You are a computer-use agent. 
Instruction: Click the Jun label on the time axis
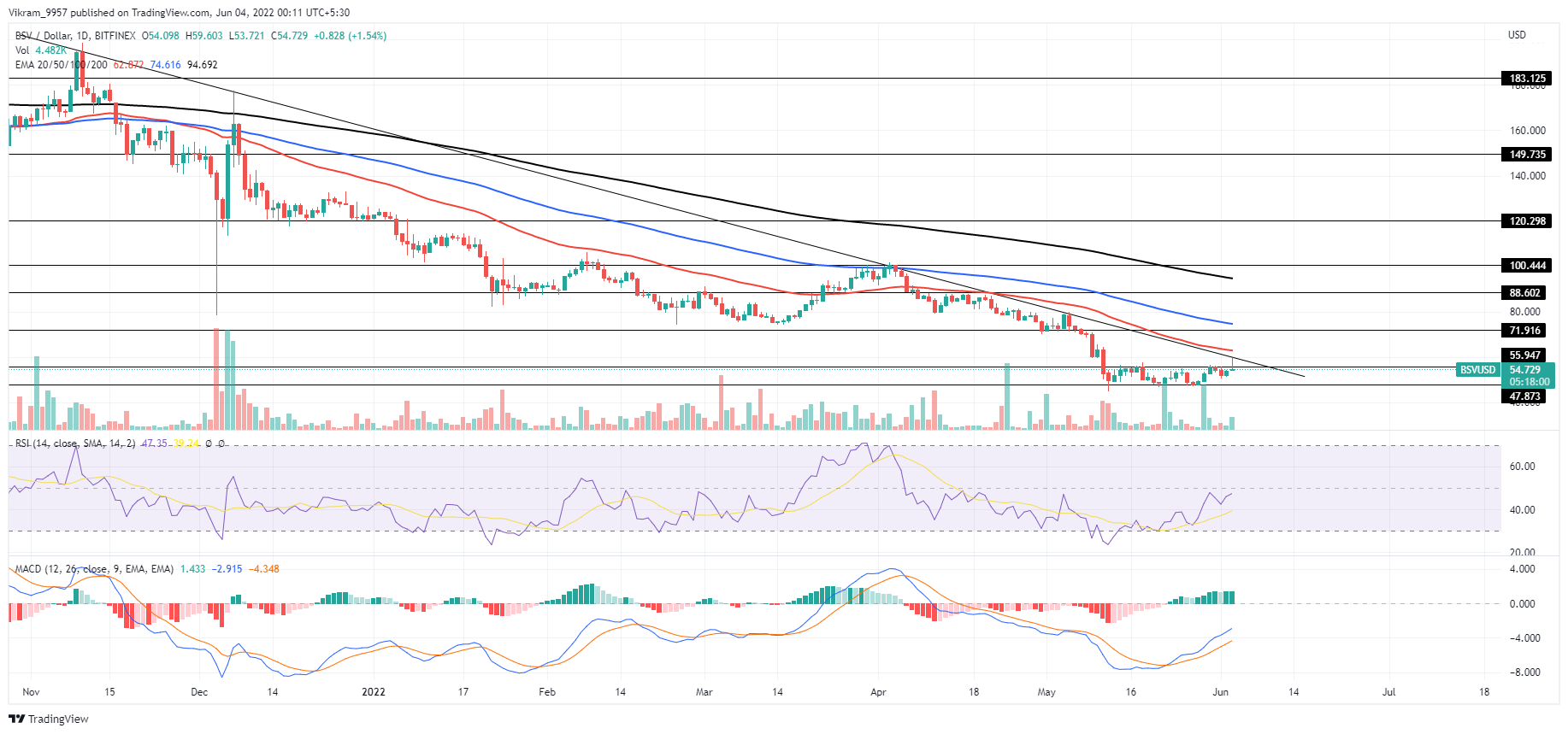coord(1220,692)
